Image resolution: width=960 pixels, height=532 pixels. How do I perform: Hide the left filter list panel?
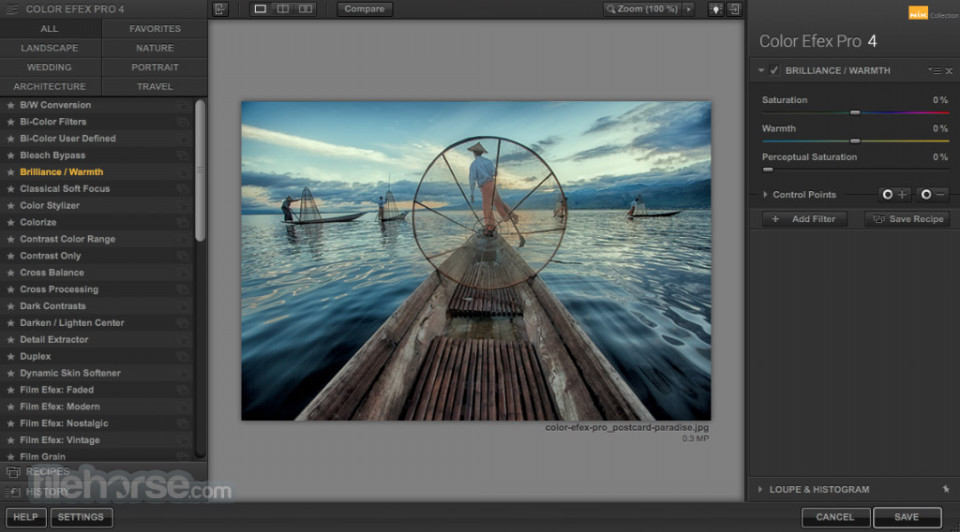pos(220,9)
